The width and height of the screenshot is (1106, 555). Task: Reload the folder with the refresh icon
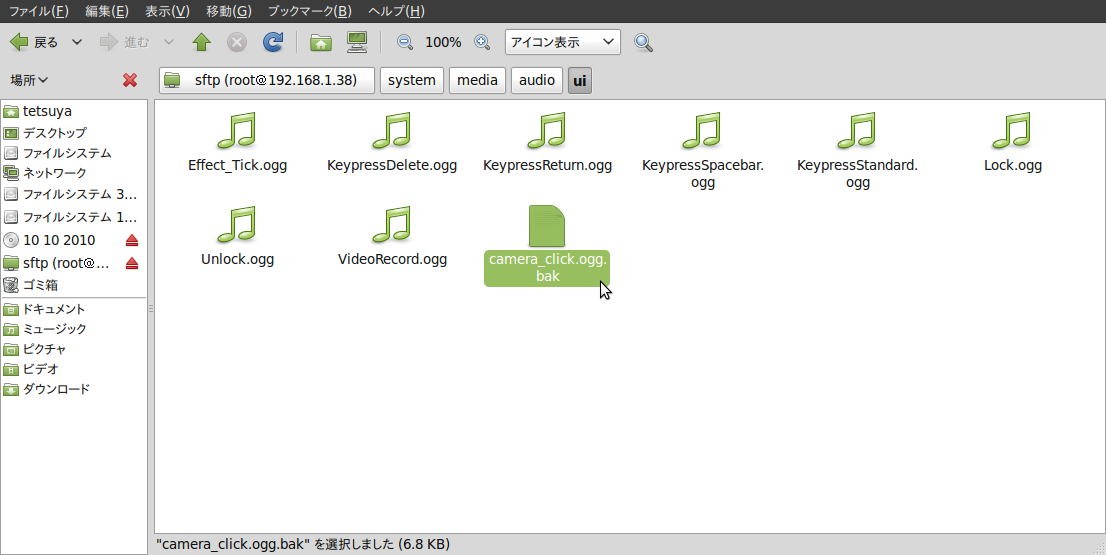pyautogui.click(x=273, y=42)
